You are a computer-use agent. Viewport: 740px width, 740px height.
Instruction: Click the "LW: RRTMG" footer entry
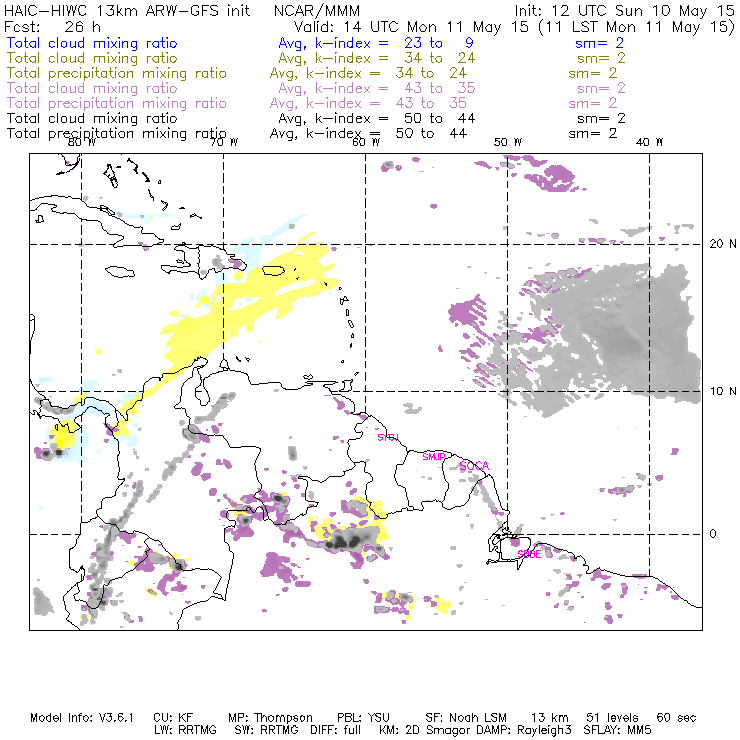tap(185, 730)
